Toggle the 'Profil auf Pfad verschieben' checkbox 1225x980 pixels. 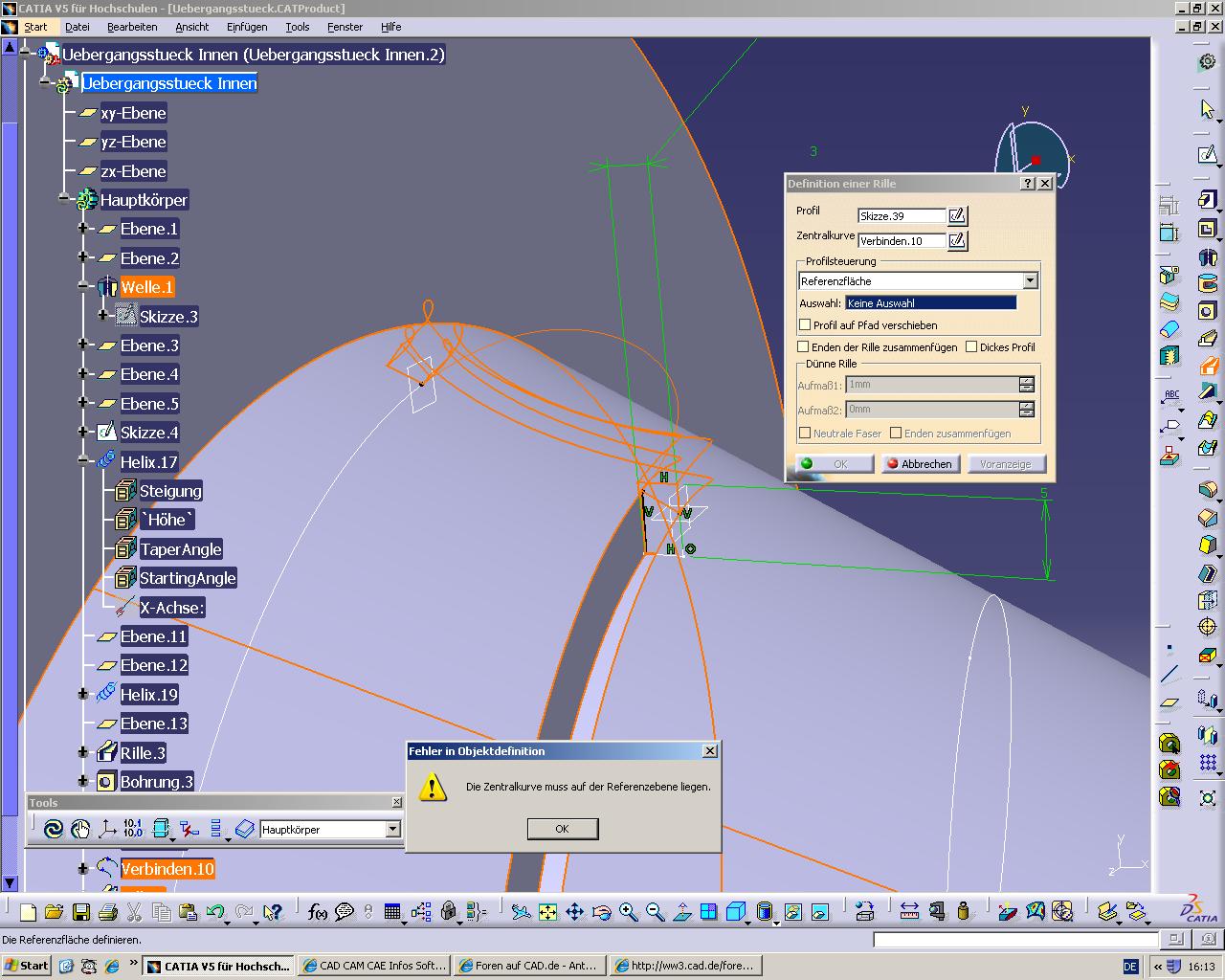805,324
